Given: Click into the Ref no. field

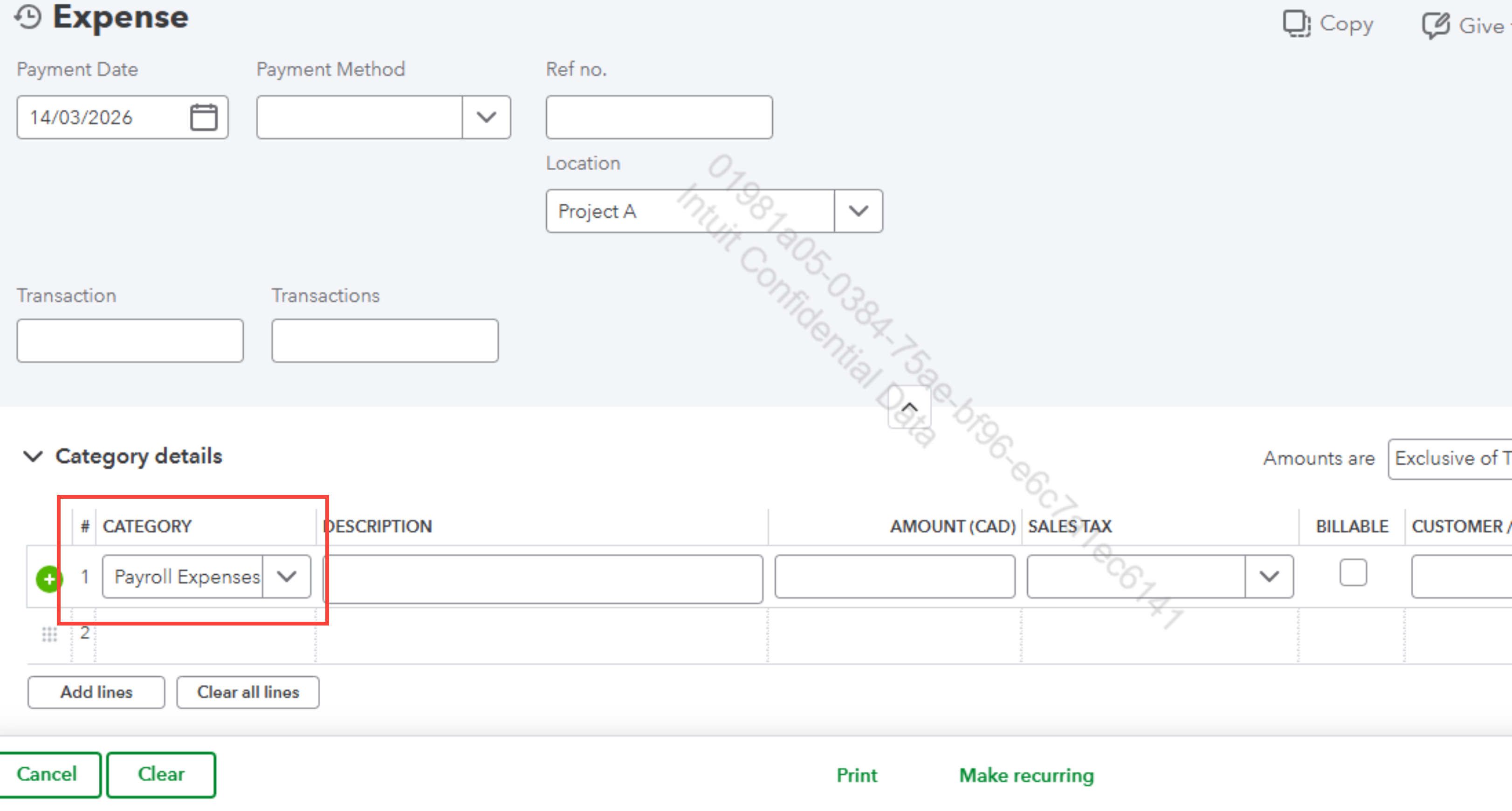Looking at the screenshot, I should point(659,117).
